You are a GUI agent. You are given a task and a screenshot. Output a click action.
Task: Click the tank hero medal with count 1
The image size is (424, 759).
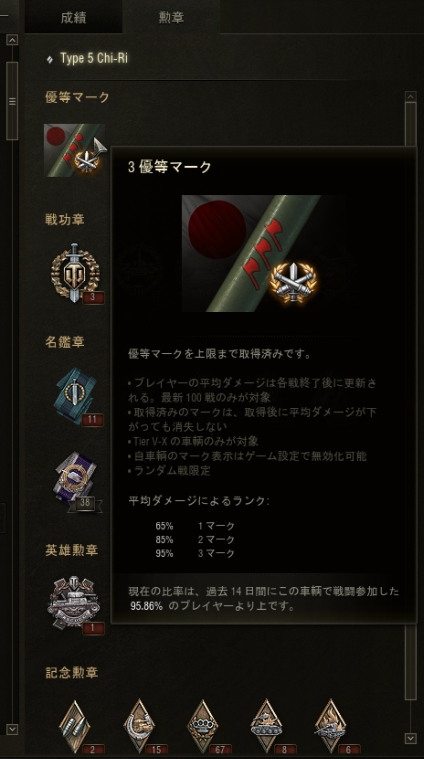pyautogui.click(x=75, y=605)
